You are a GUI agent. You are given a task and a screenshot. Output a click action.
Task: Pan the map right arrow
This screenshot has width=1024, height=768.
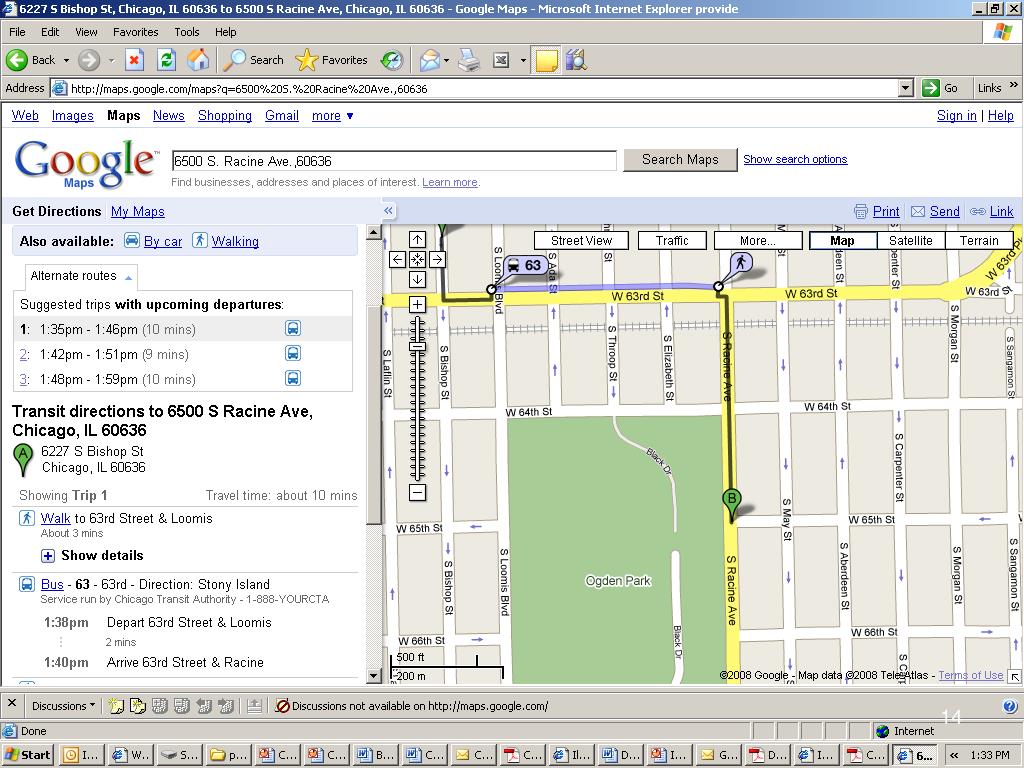click(x=438, y=259)
